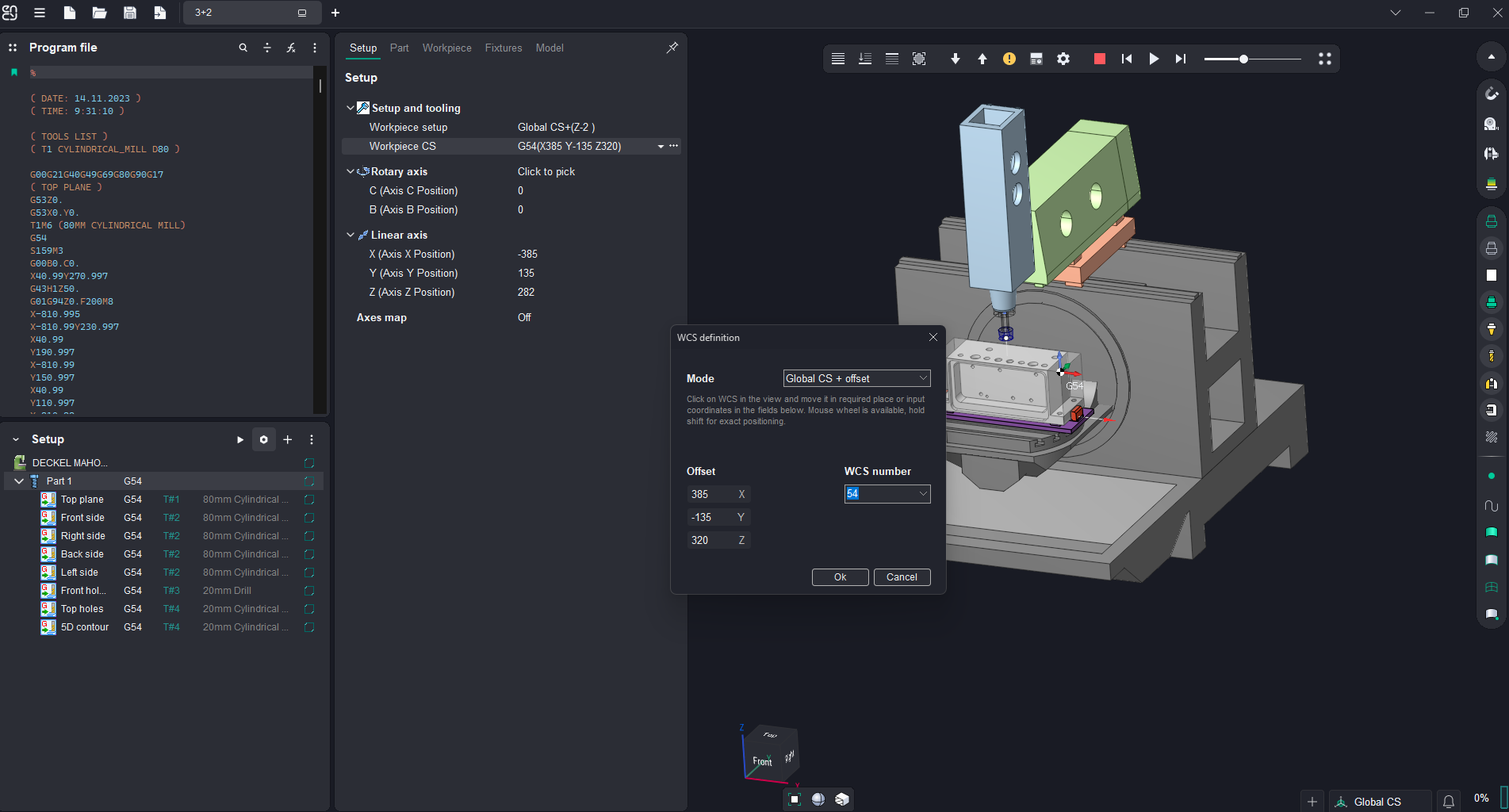Viewport: 1509px width, 812px height.
Task: Pin the Setup properties panel
Action: click(672, 48)
